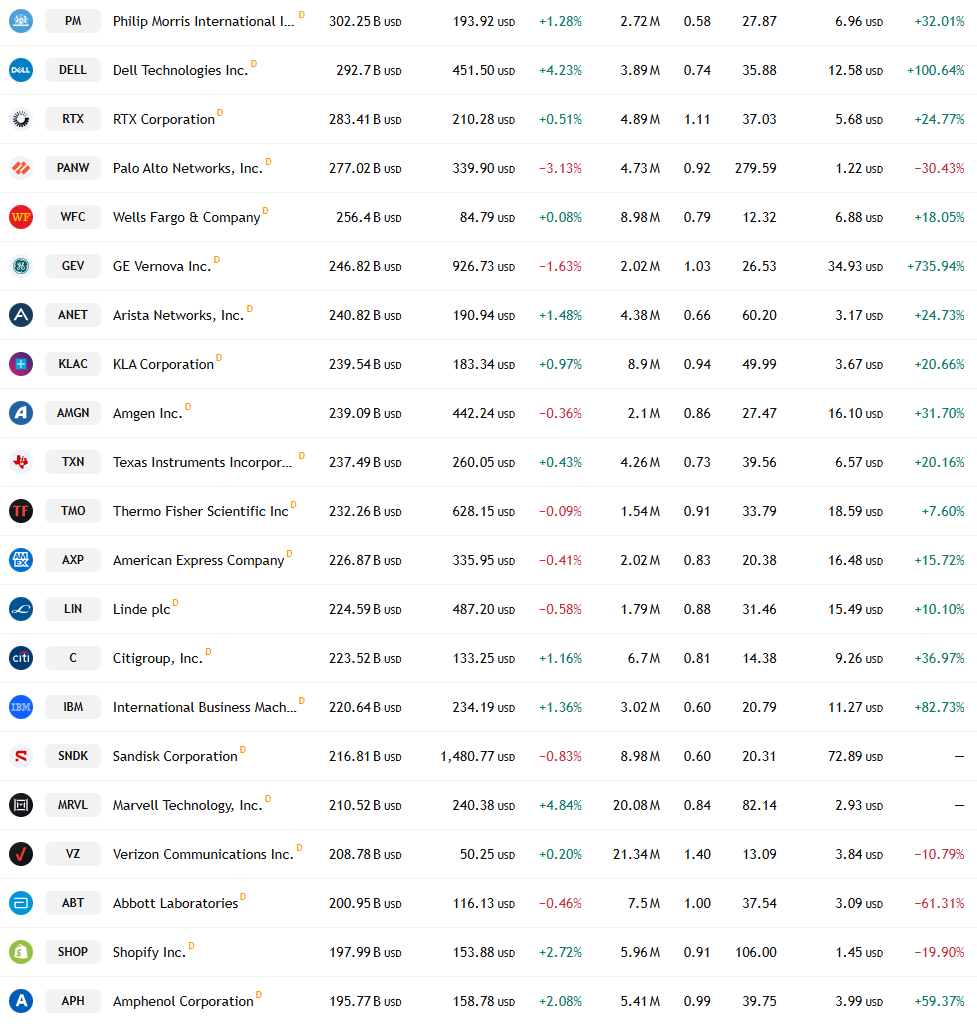Click the KLA Corporation logo icon

point(21,364)
